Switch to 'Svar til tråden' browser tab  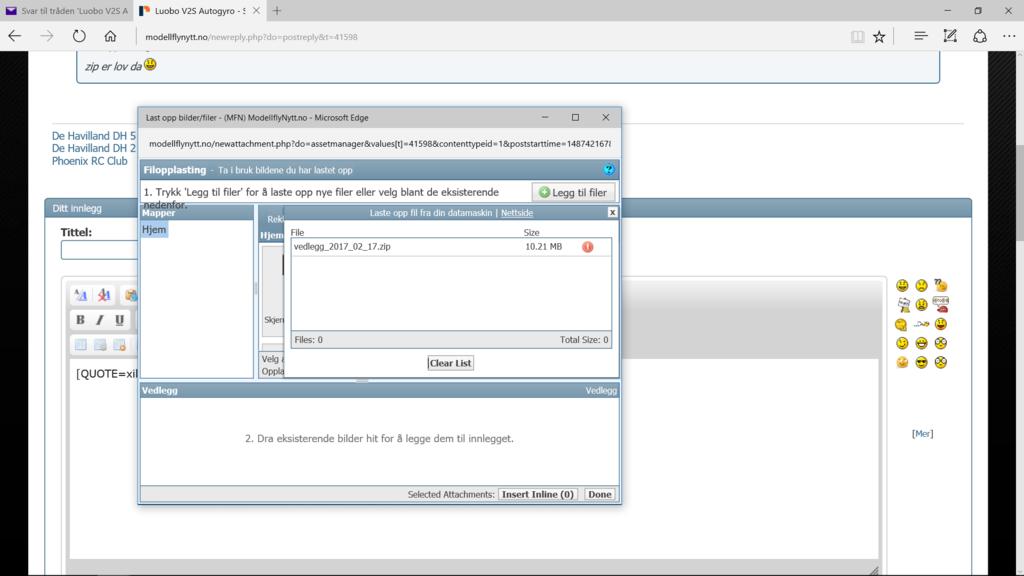tap(65, 10)
